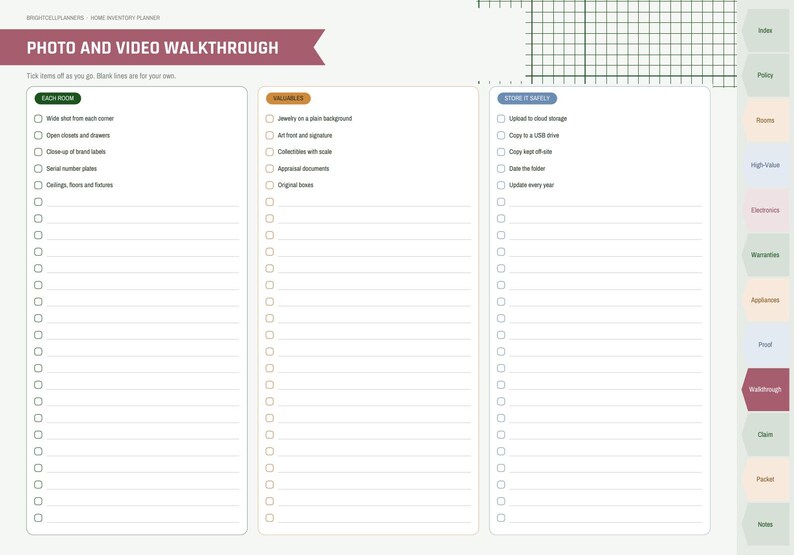Switch to the Rooms tab
This screenshot has width=794, height=555.
coord(765,120)
